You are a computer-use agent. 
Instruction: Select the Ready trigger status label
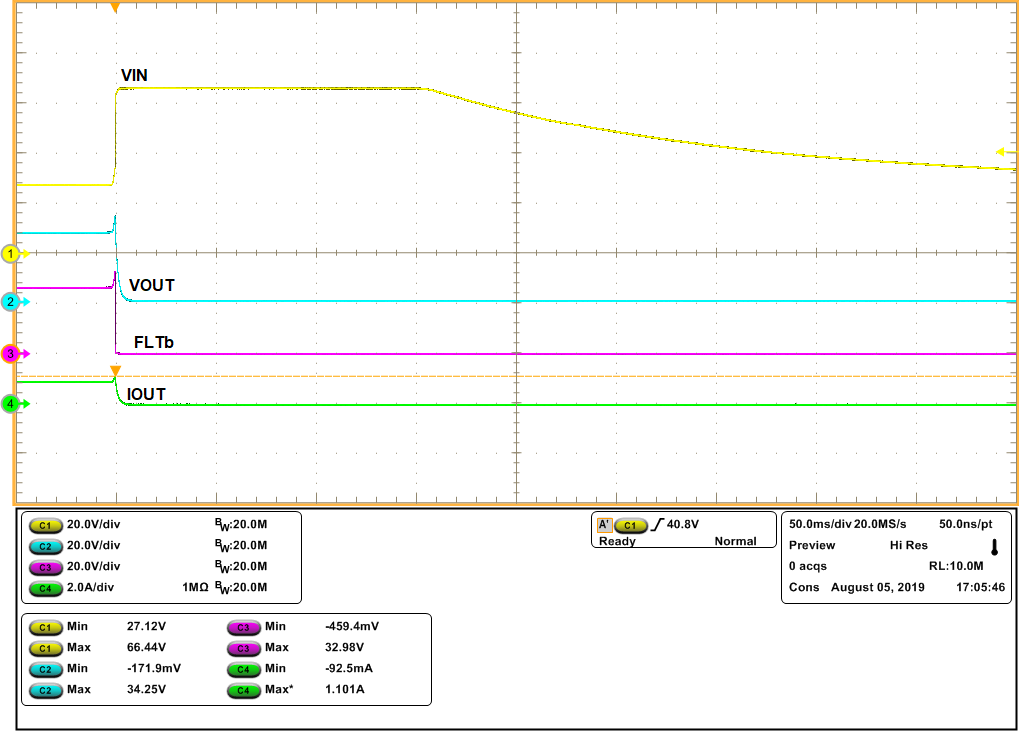617,541
